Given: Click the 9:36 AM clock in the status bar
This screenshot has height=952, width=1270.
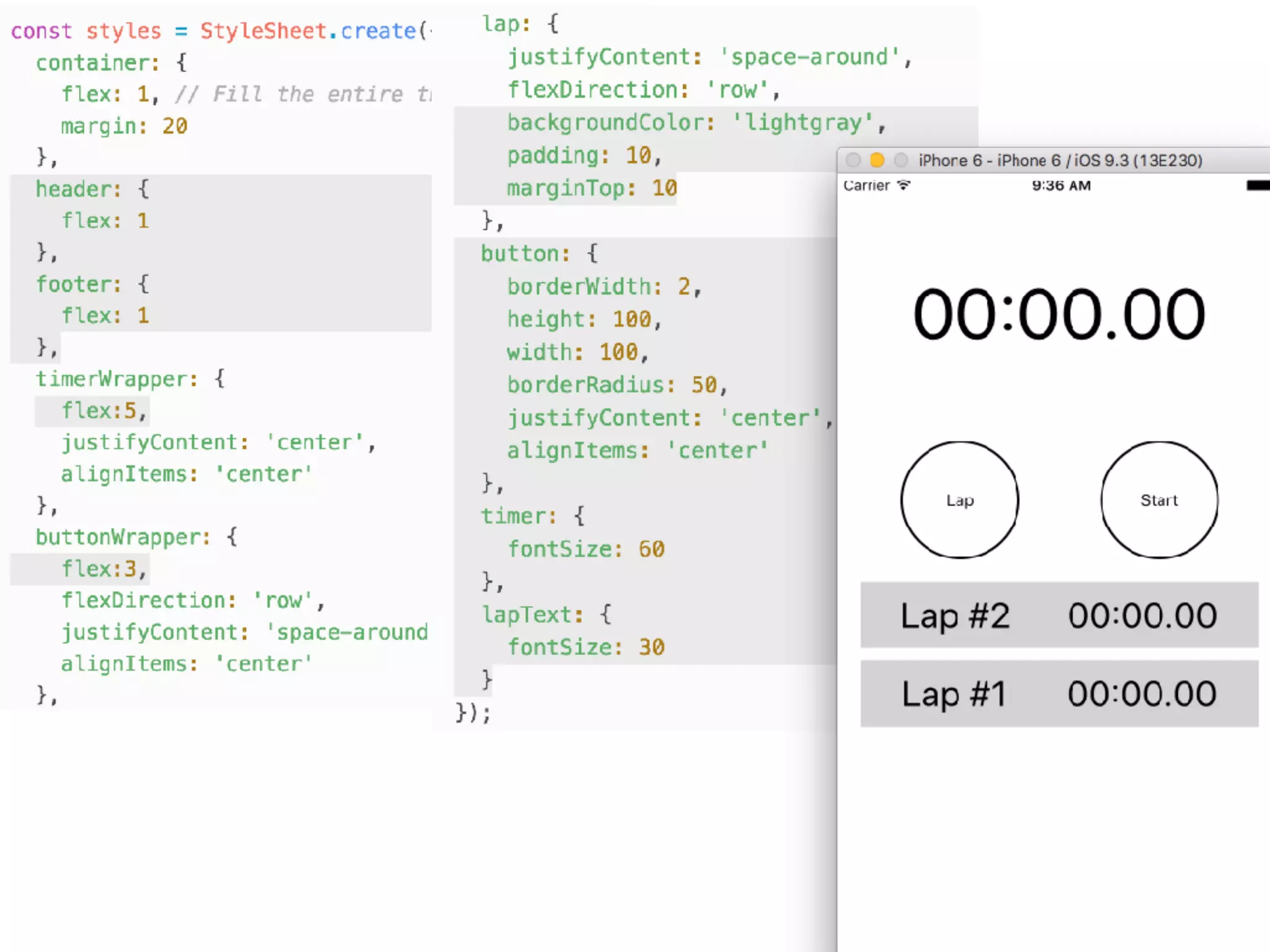Looking at the screenshot, I should (1061, 185).
